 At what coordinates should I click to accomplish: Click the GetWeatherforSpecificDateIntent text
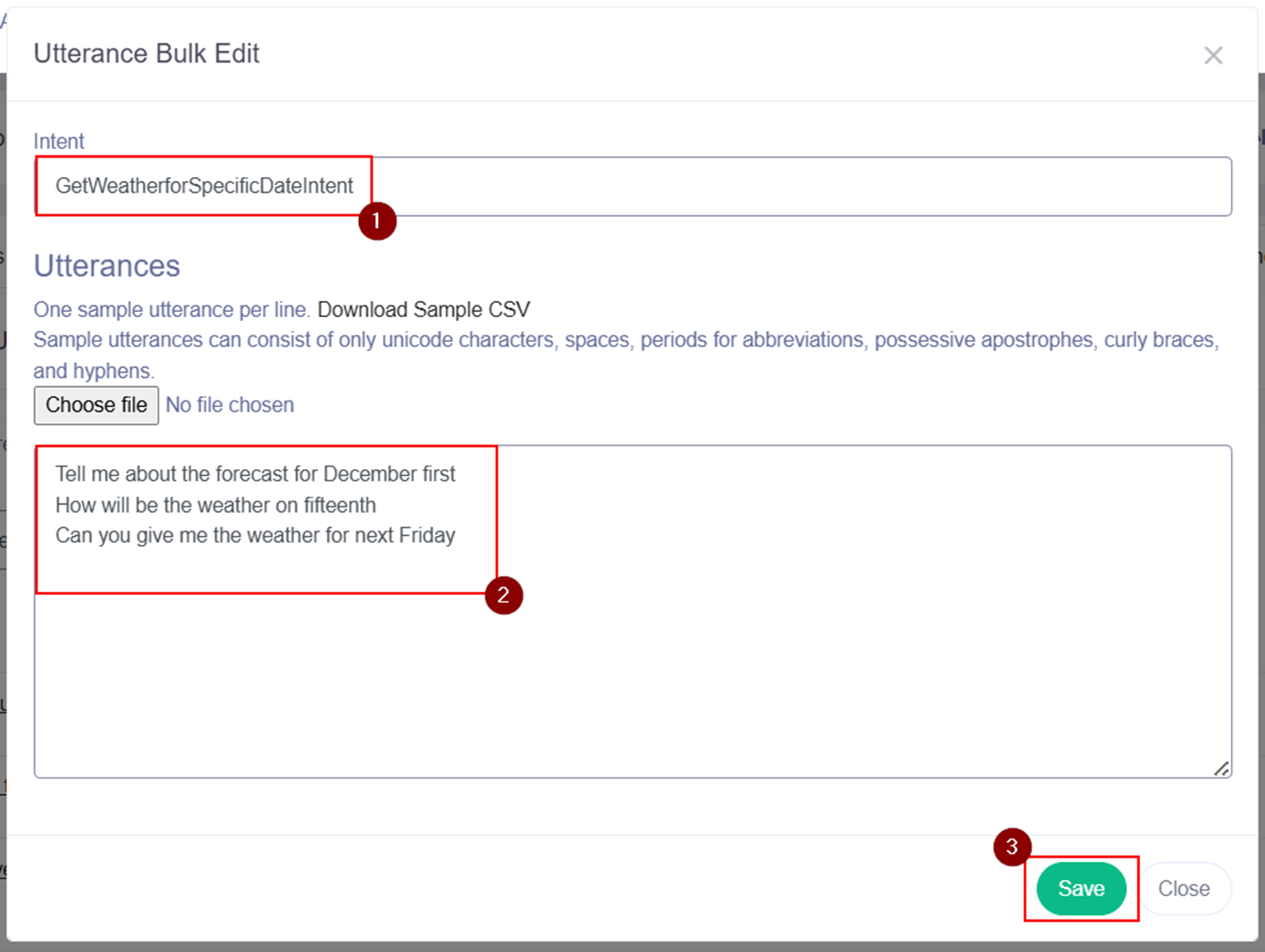click(204, 186)
